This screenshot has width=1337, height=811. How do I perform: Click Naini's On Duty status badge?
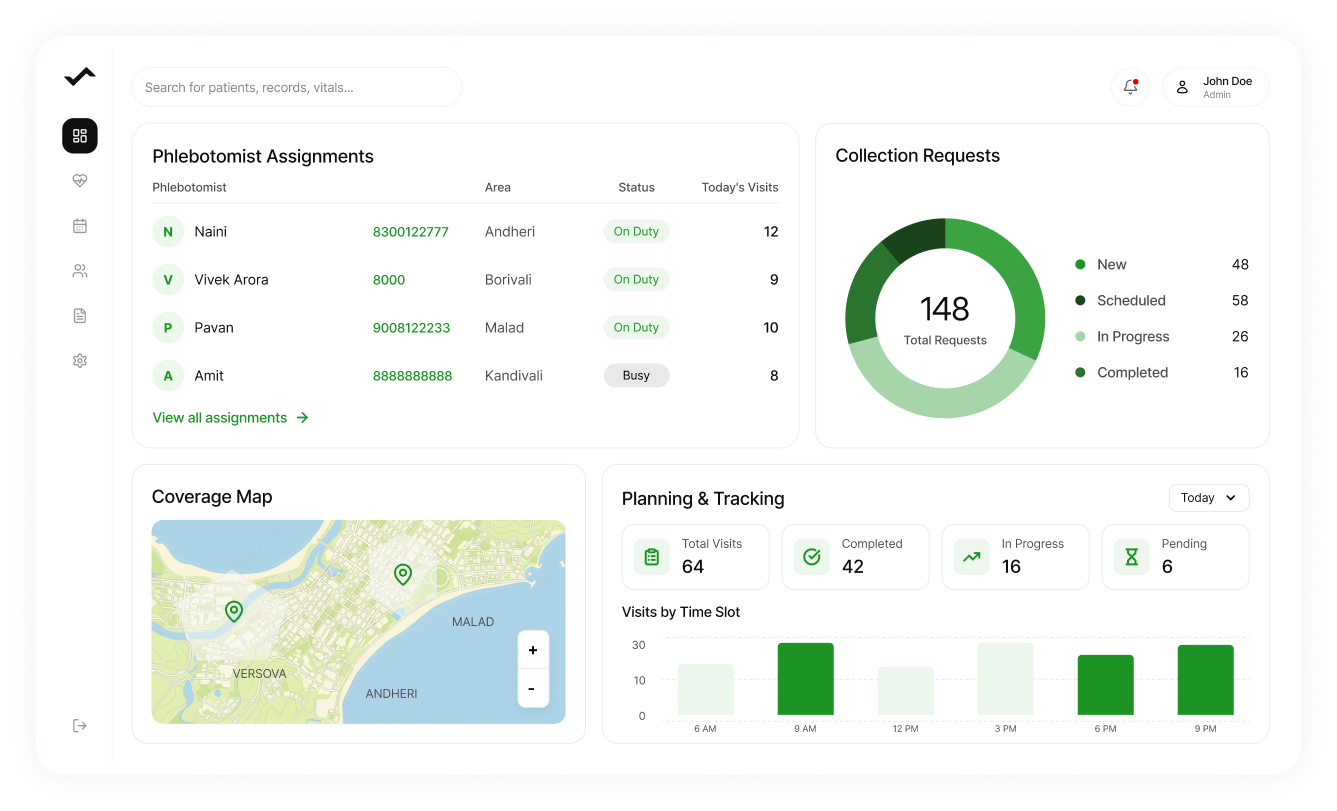tap(637, 232)
